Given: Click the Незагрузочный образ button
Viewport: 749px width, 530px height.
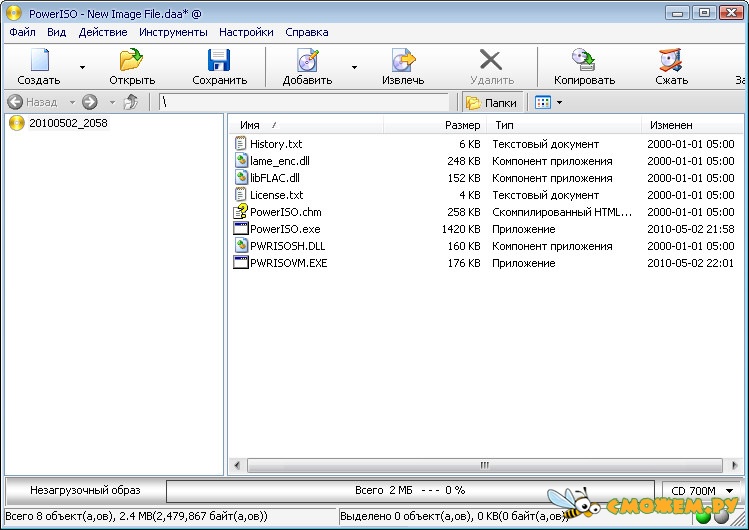Looking at the screenshot, I should tap(86, 490).
